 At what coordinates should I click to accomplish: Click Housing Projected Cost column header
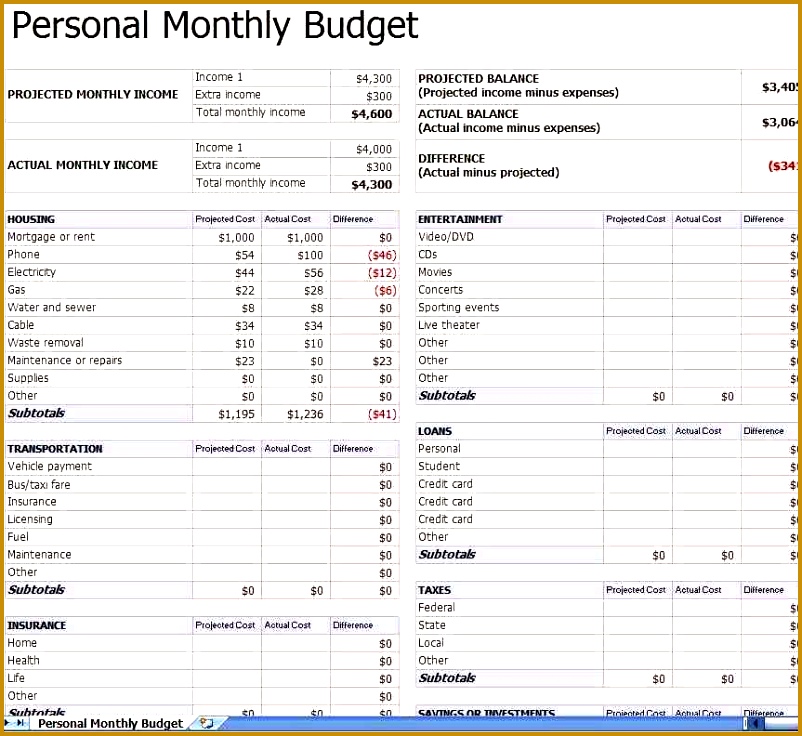click(225, 219)
